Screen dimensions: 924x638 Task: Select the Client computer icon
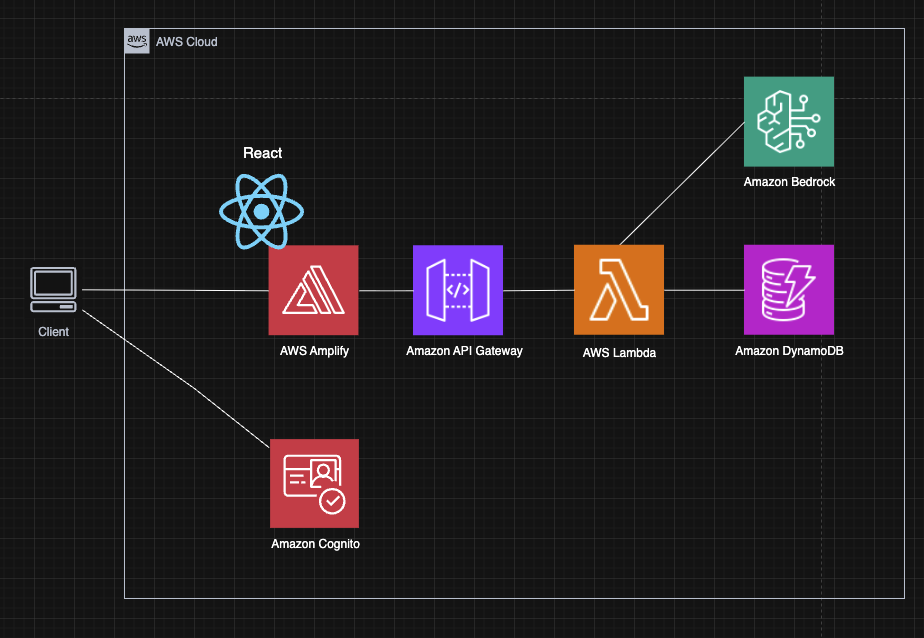point(54,289)
